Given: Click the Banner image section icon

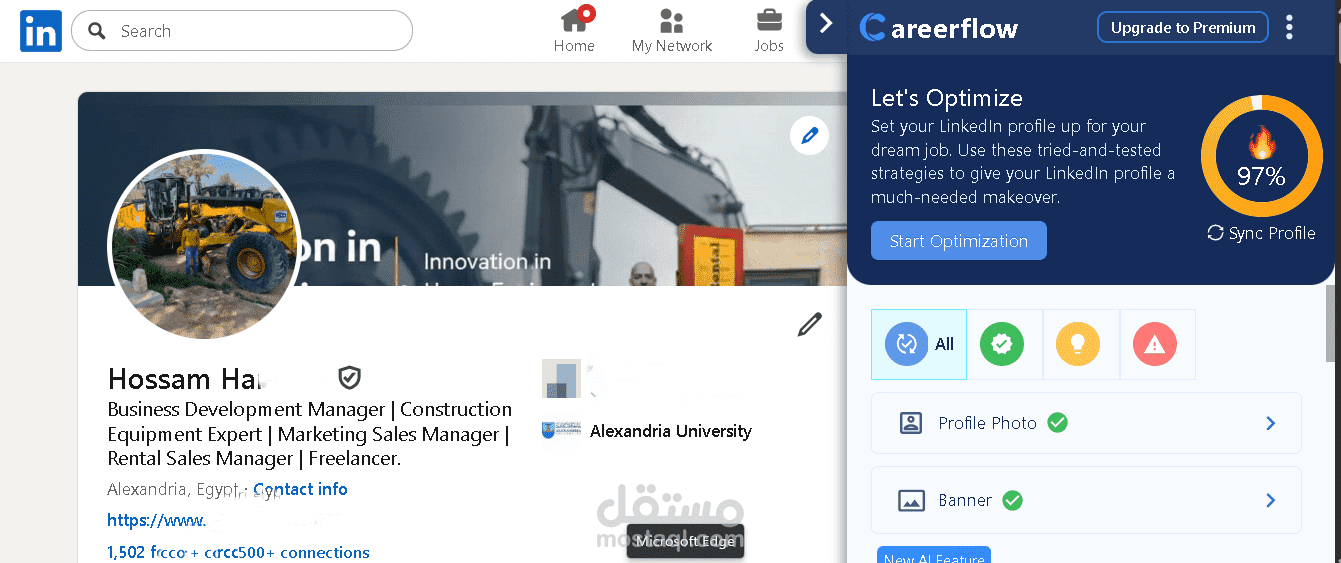Looking at the screenshot, I should point(911,501).
